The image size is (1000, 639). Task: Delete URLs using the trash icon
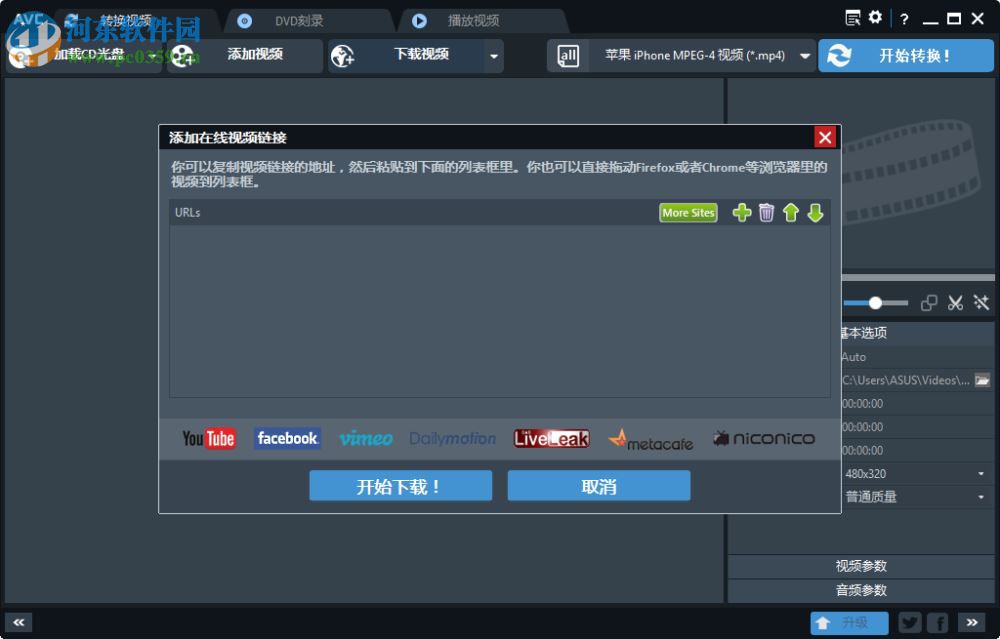click(765, 212)
